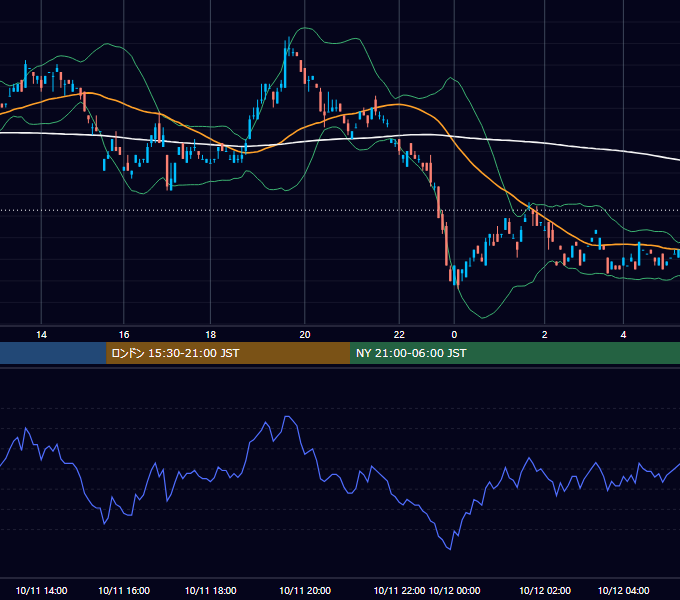Select the 14 hour label on price chart axis
This screenshot has width=680, height=600.
41,335
